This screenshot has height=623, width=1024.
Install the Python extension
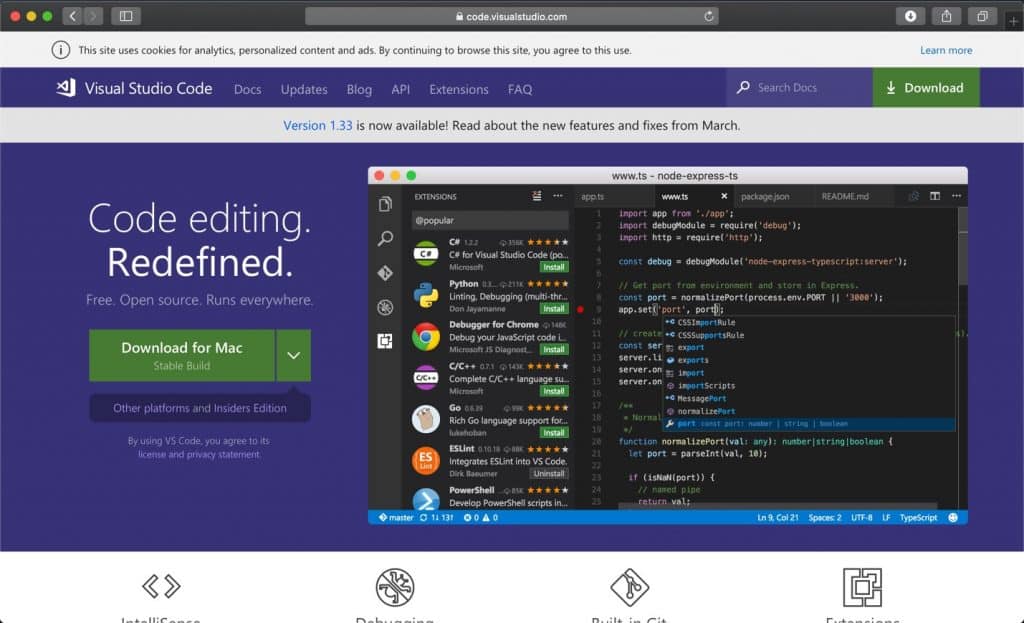click(552, 310)
